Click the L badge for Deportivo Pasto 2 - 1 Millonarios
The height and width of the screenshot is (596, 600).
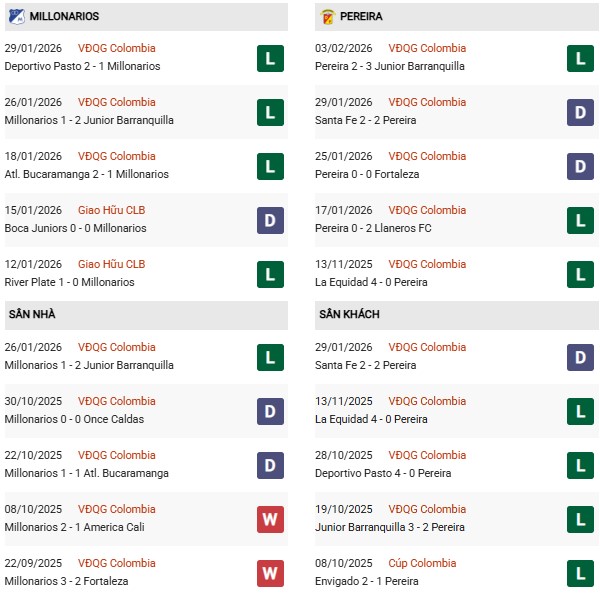coord(270,58)
